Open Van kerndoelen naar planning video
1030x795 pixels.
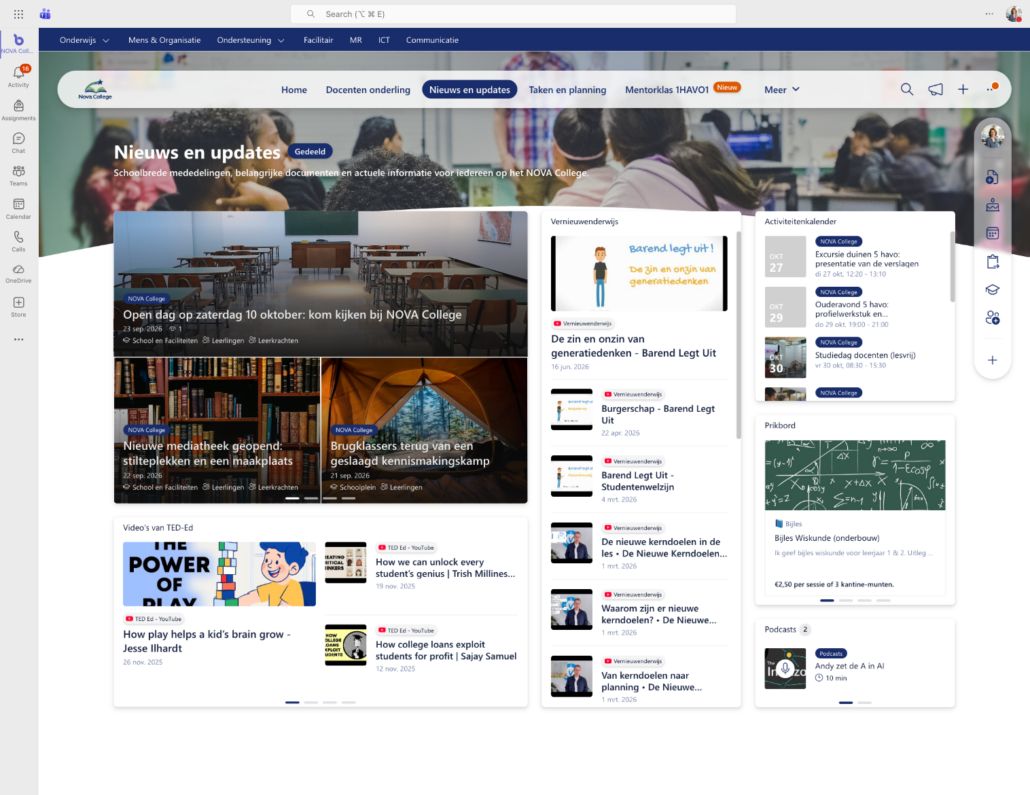click(639, 680)
